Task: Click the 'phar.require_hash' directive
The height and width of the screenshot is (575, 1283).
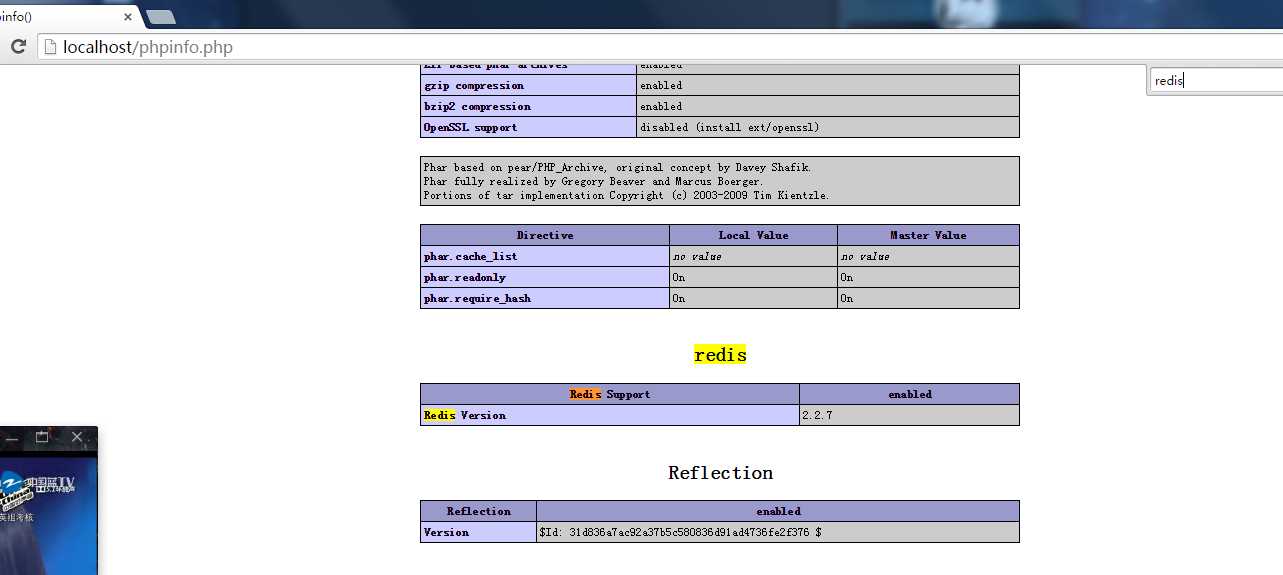Action: (x=545, y=299)
